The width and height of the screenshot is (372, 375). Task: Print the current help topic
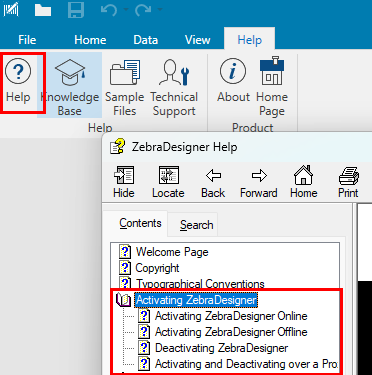pos(348,182)
